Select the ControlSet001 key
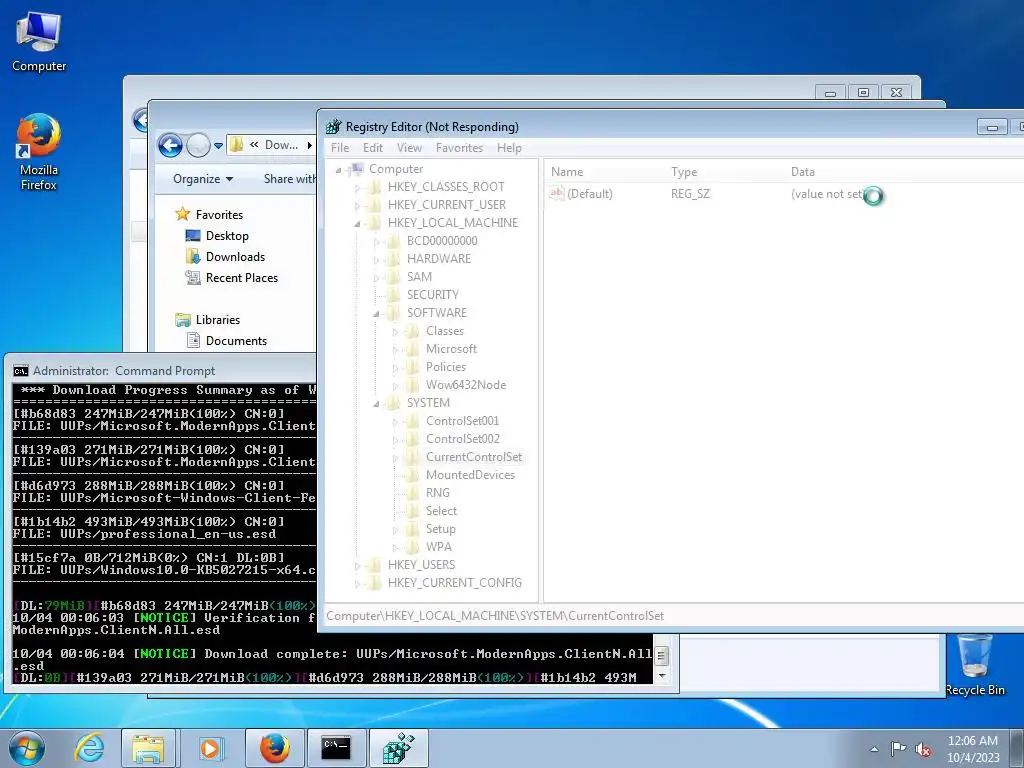The height and width of the screenshot is (768, 1024). (462, 421)
